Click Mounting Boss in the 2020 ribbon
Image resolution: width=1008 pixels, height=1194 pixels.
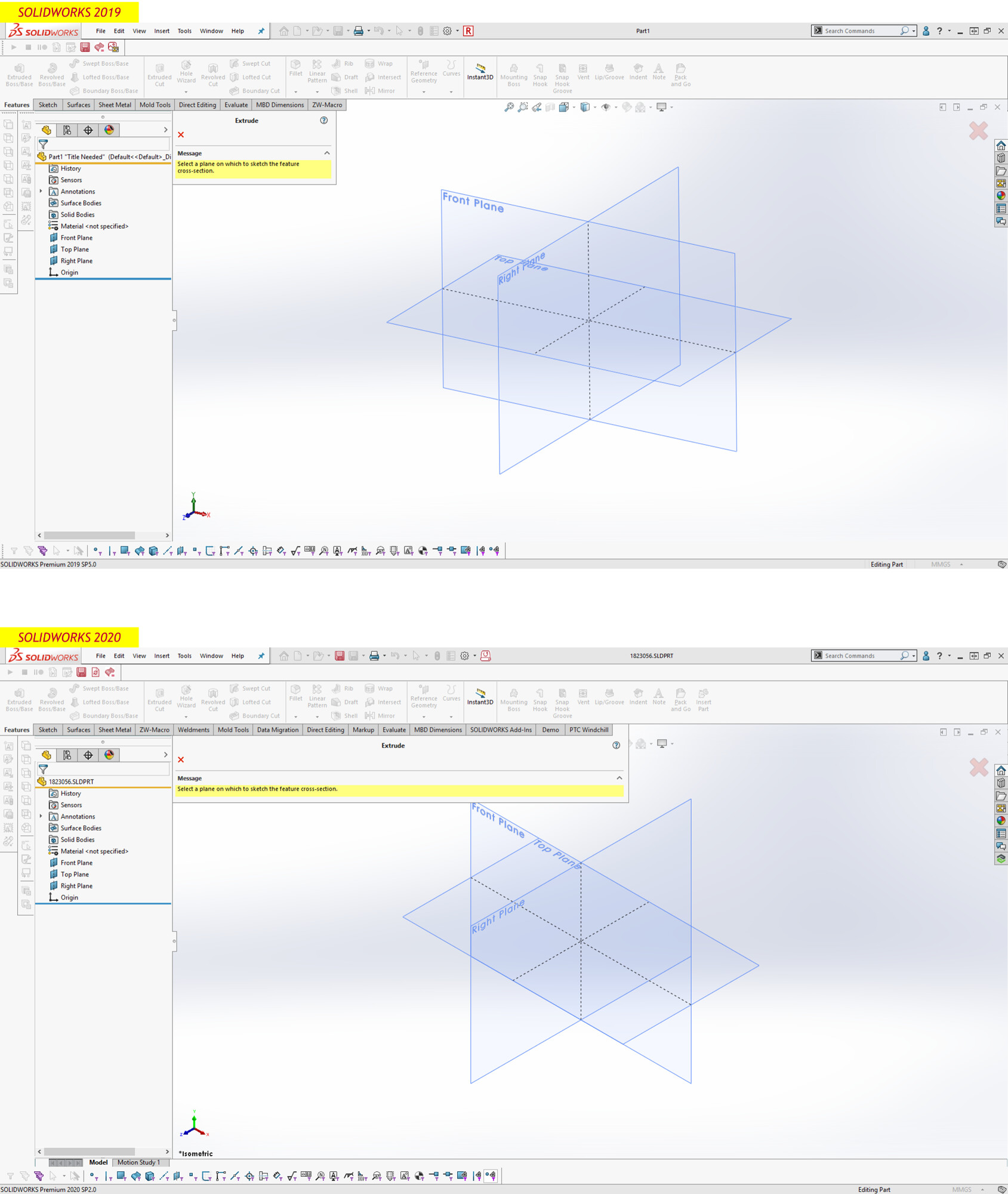[514, 700]
